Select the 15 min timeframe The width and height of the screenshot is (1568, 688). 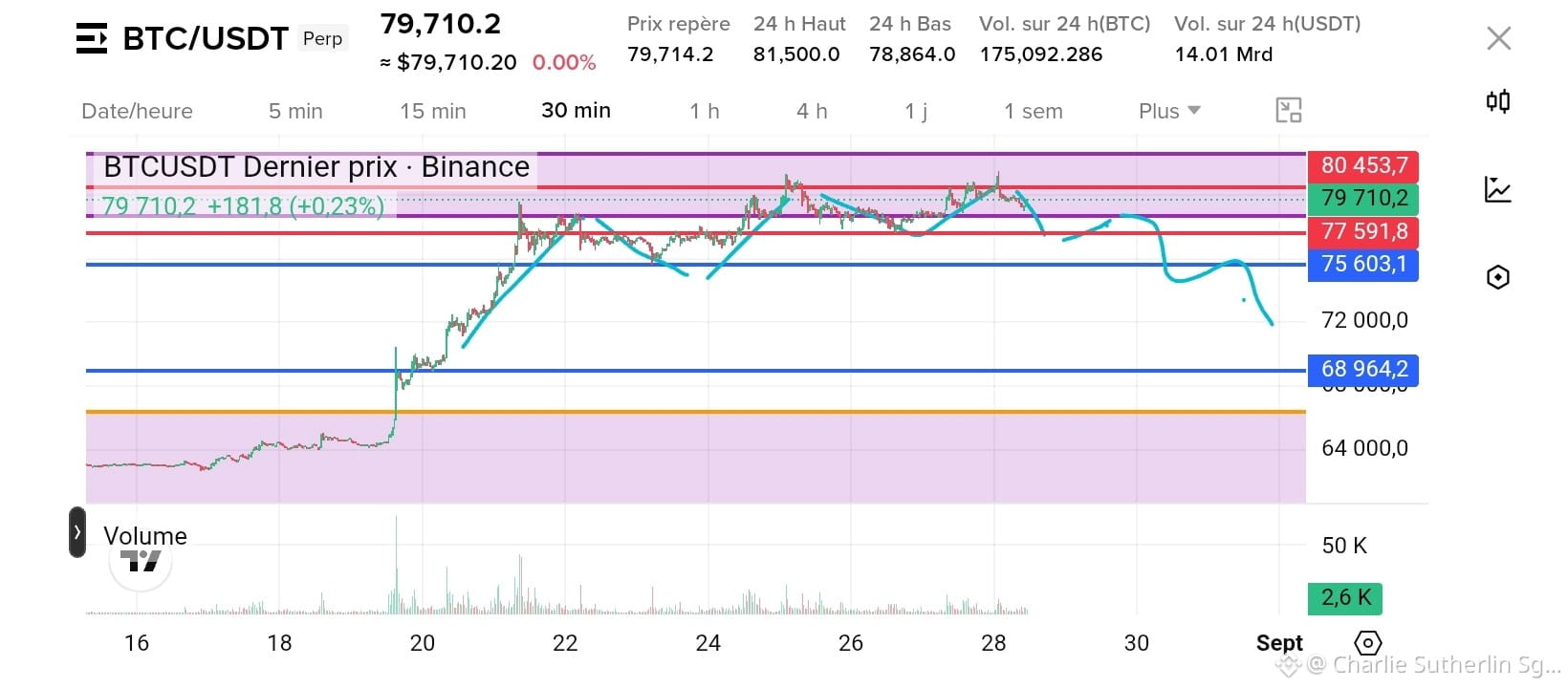pos(433,111)
